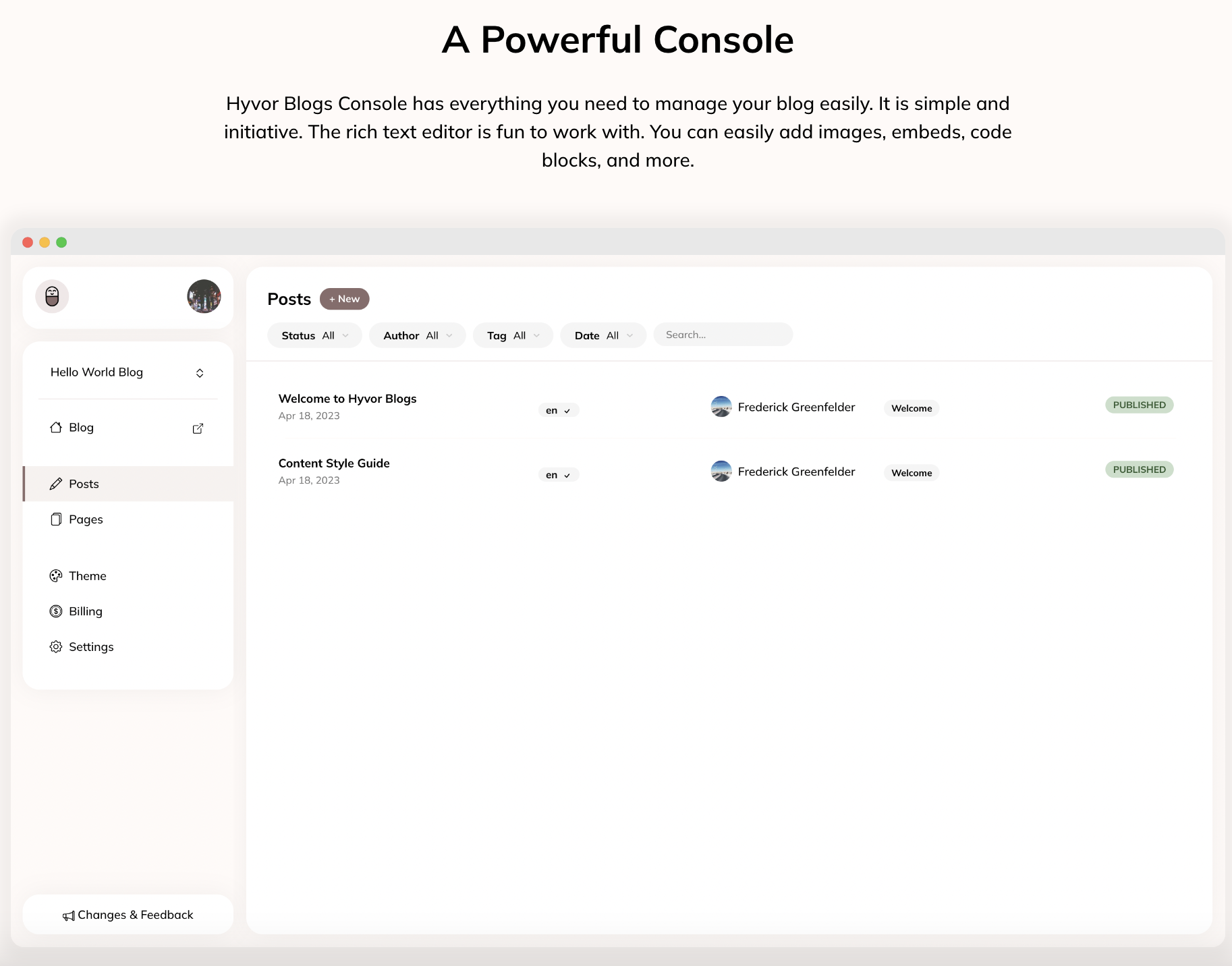Click the Pages document icon
Screen dimensions: 1232x966
click(56, 519)
